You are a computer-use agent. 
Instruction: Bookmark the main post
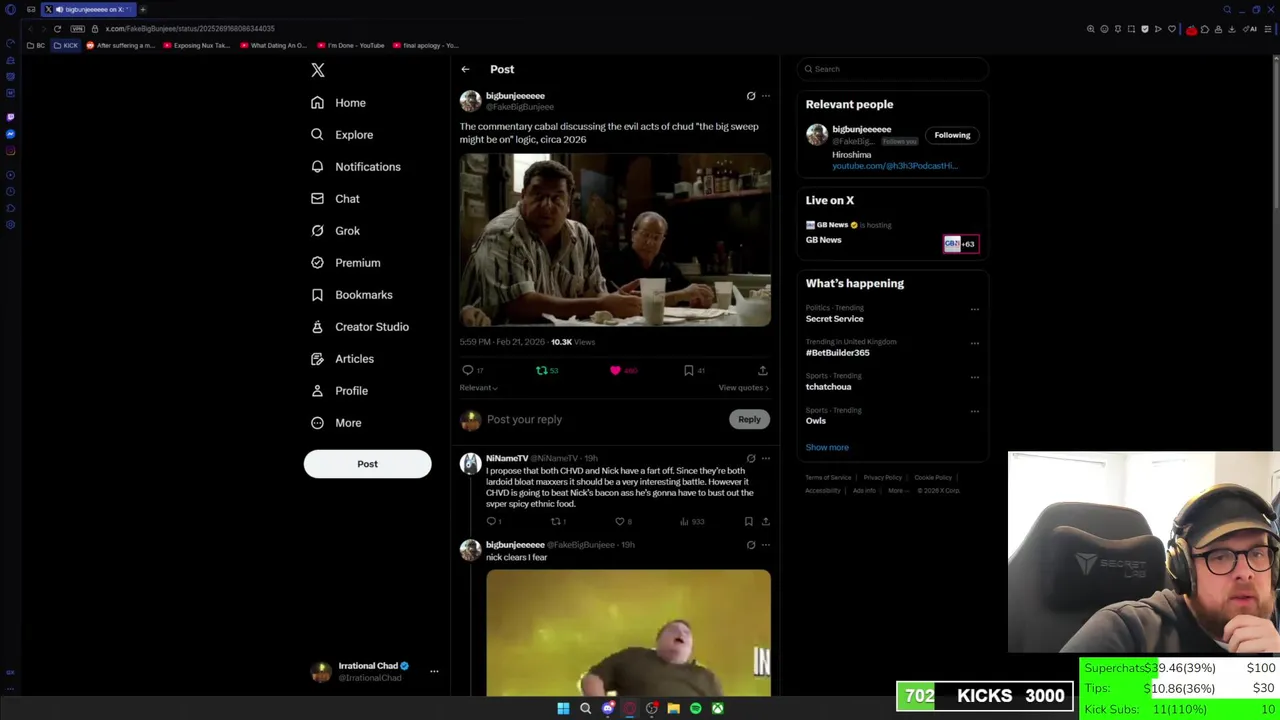tap(688, 370)
